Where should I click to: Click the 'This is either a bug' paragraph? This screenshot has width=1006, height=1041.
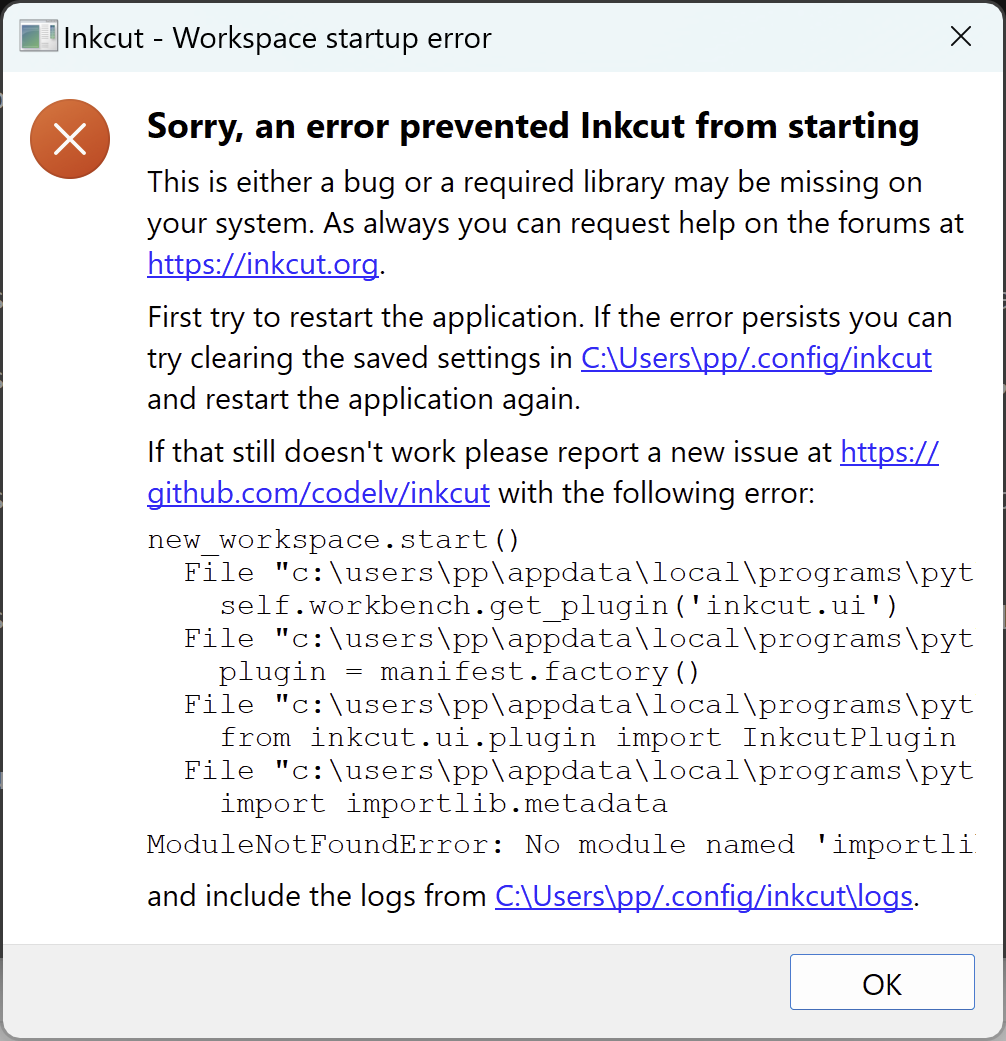555,223
